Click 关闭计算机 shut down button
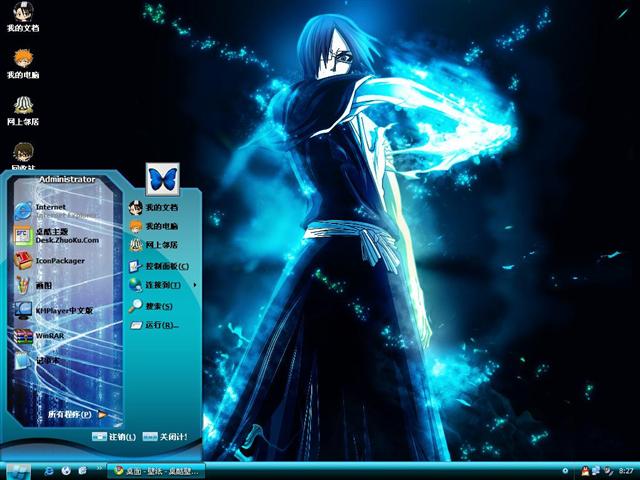The width and height of the screenshot is (640, 480). (165, 437)
